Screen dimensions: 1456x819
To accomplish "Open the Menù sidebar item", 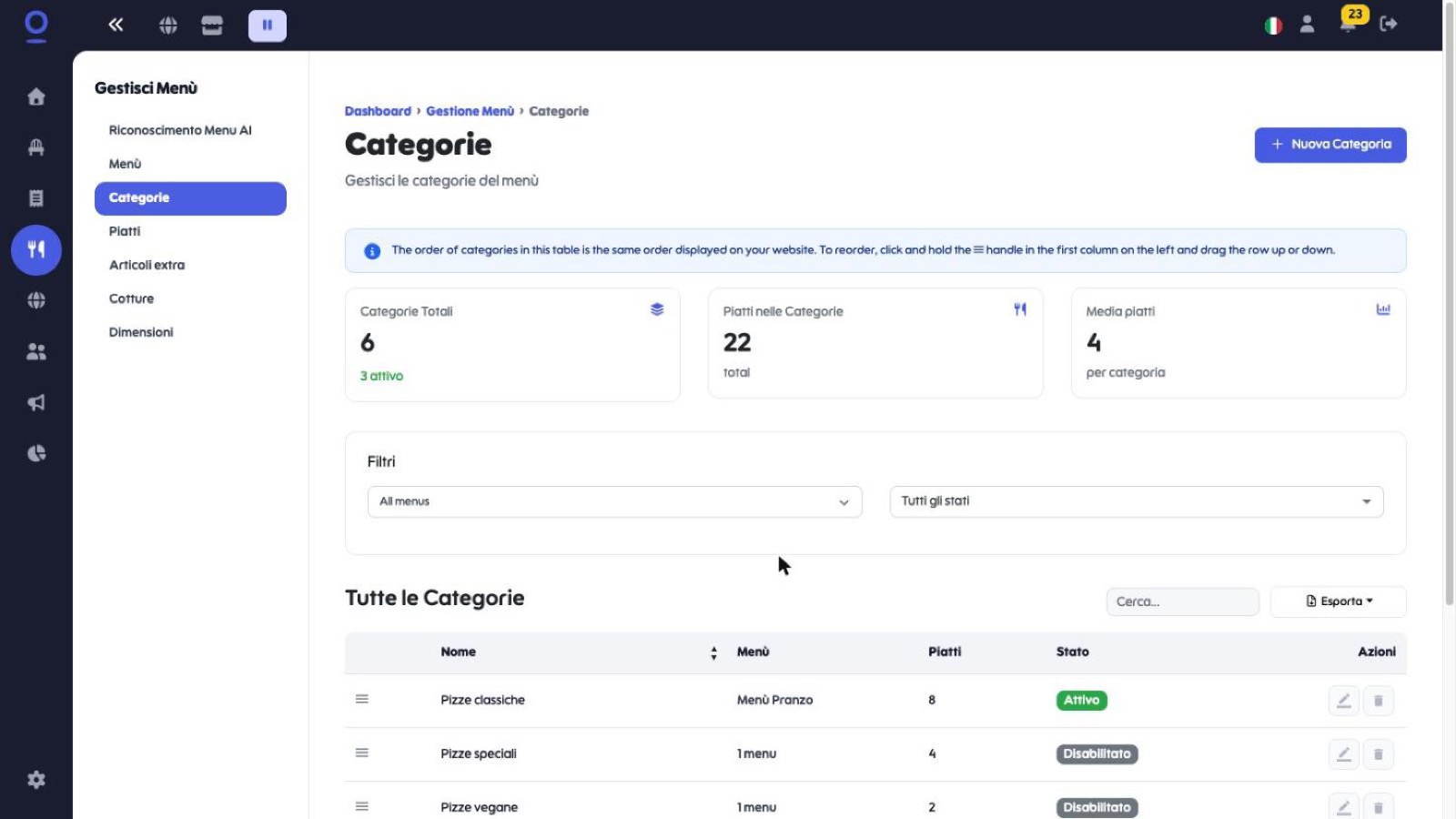I will coord(126,164).
